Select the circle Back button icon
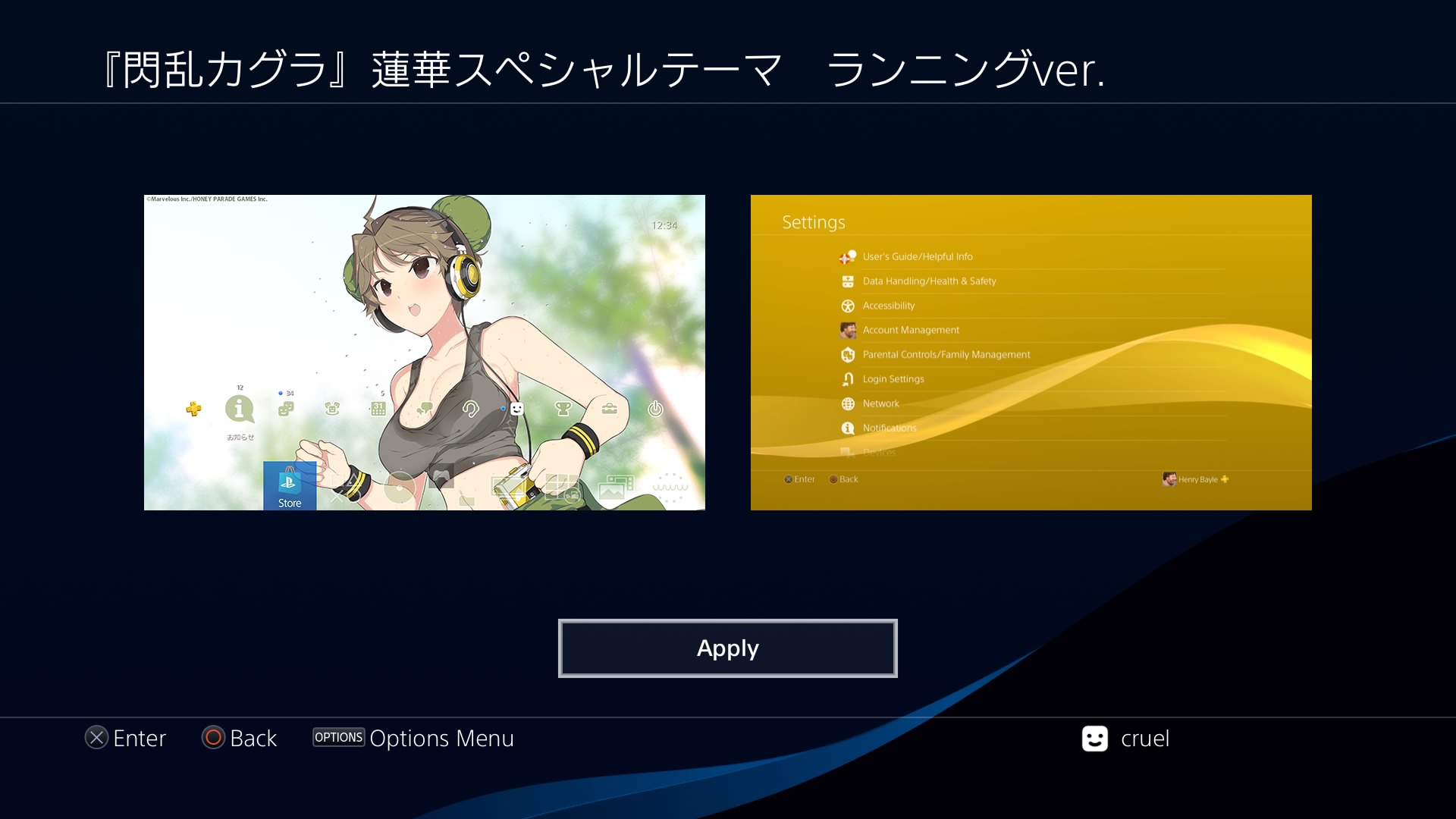The height and width of the screenshot is (819, 1456). pos(213,738)
